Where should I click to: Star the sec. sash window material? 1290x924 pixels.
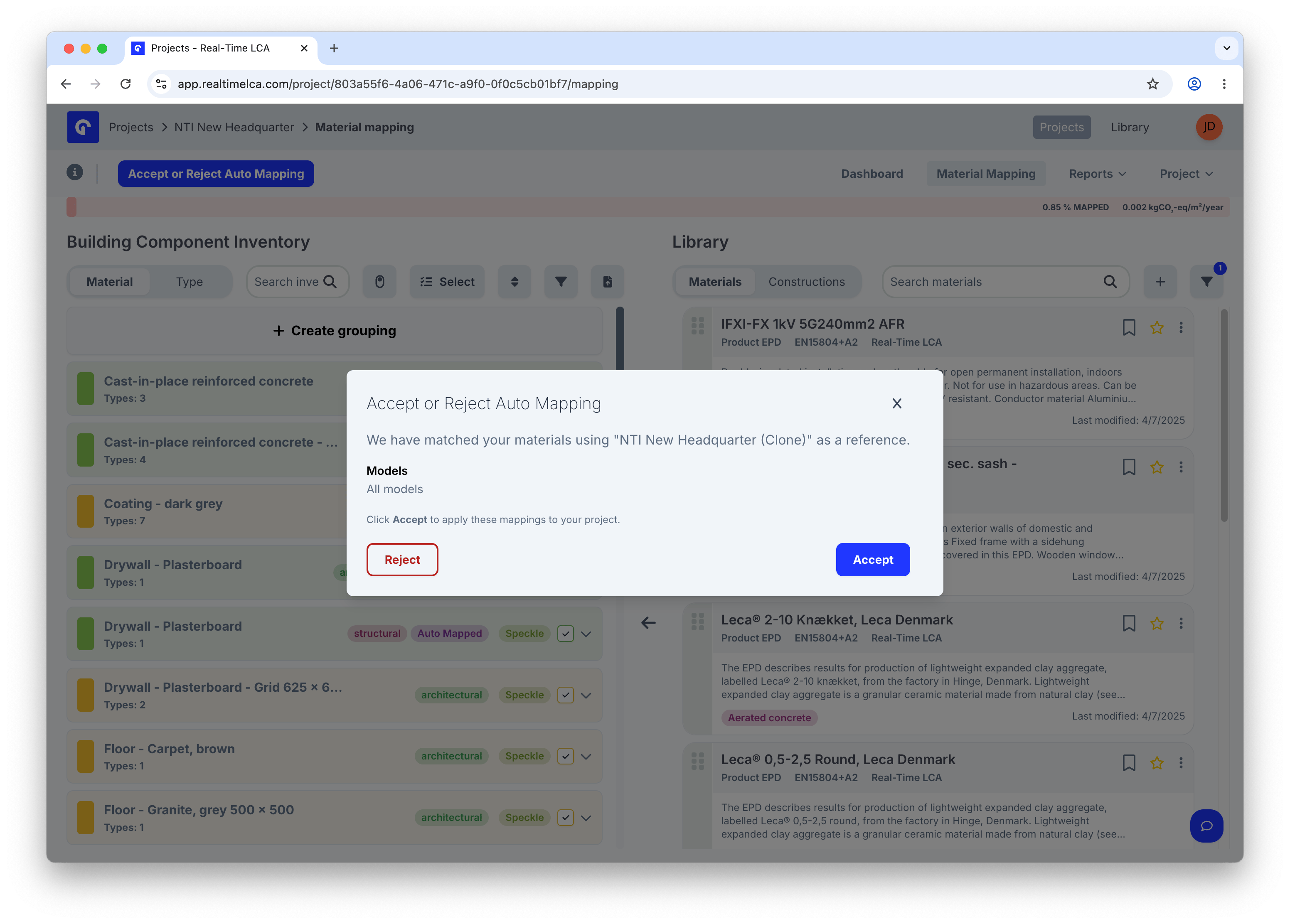1156,467
